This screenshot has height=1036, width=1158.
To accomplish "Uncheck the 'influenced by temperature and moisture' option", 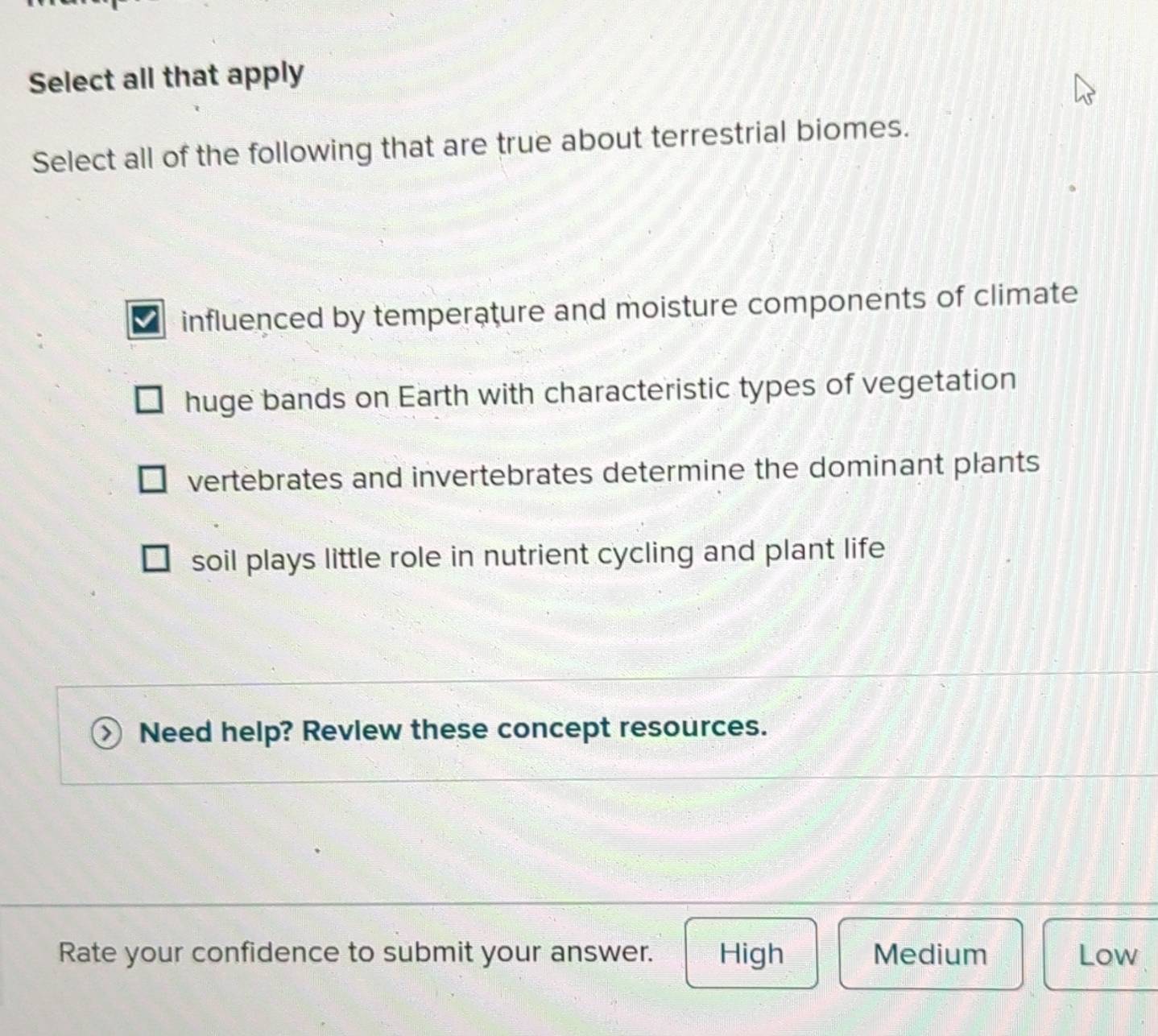I will [145, 321].
